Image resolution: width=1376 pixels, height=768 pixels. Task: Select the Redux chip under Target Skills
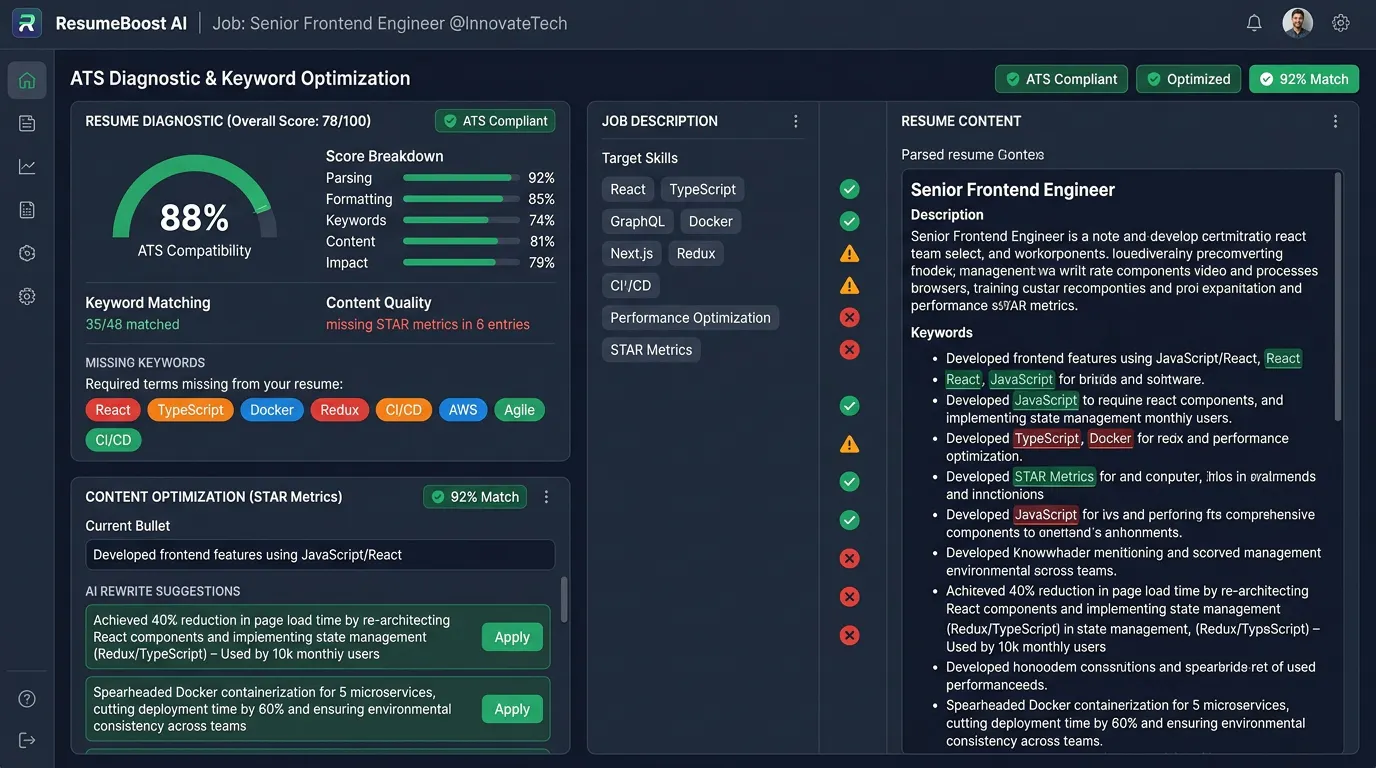[696, 253]
